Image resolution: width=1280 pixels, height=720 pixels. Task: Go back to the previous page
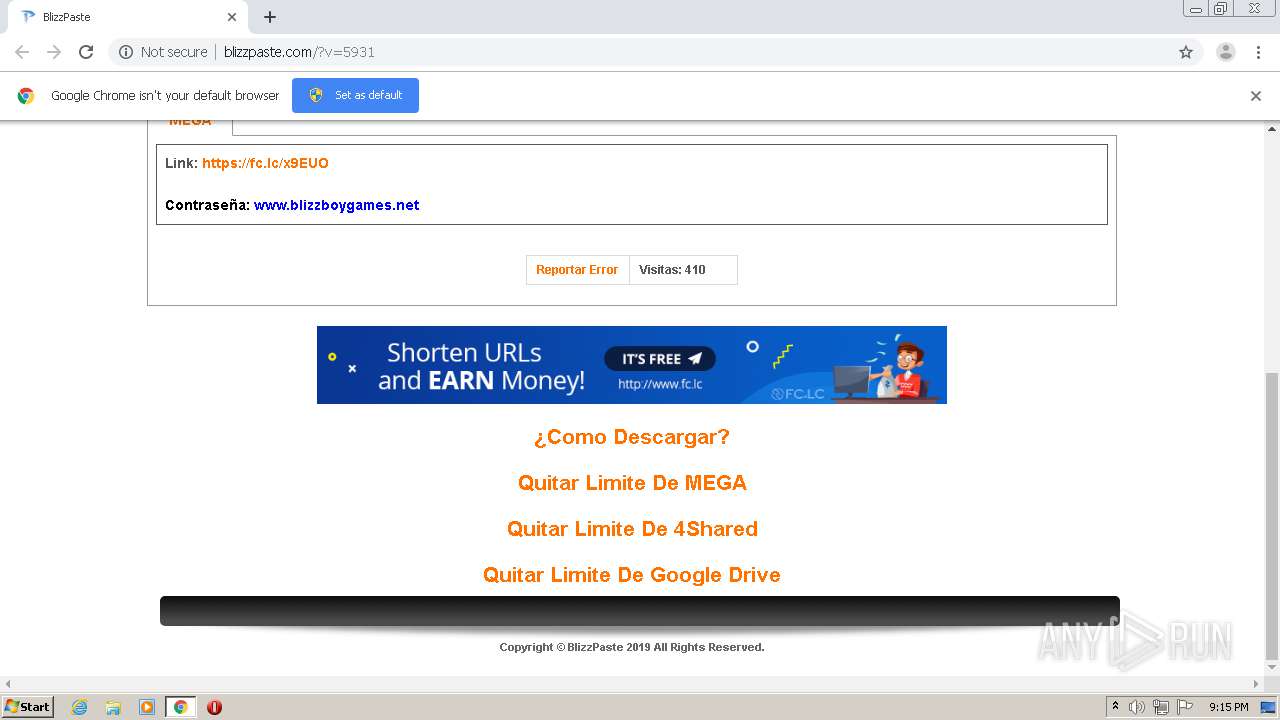[22, 52]
